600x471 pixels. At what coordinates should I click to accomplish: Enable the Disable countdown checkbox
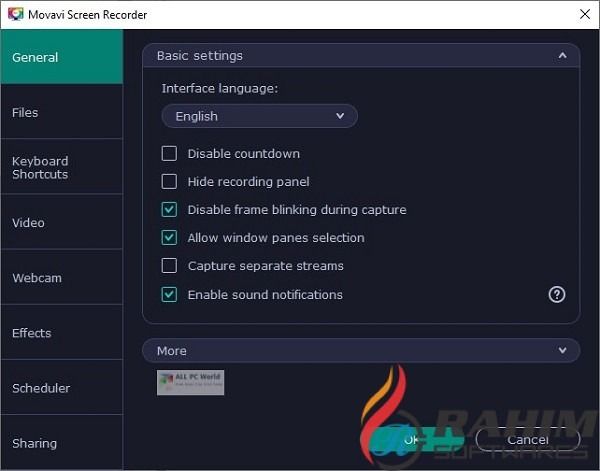(169, 154)
